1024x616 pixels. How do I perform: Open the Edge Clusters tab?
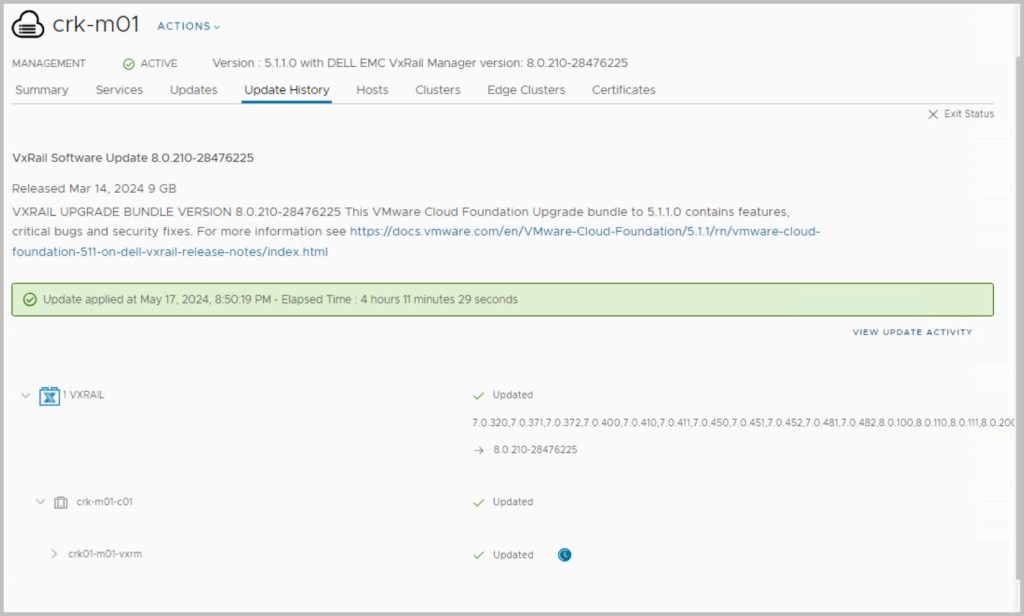tap(526, 90)
